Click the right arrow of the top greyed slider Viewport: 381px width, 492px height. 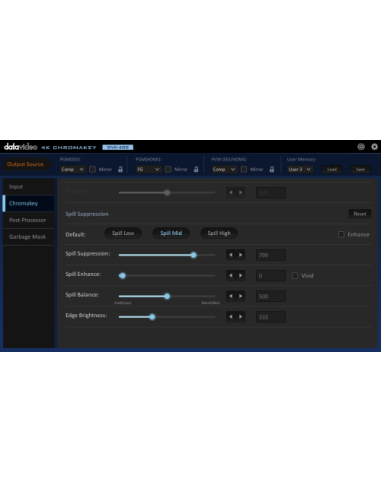pos(240,192)
